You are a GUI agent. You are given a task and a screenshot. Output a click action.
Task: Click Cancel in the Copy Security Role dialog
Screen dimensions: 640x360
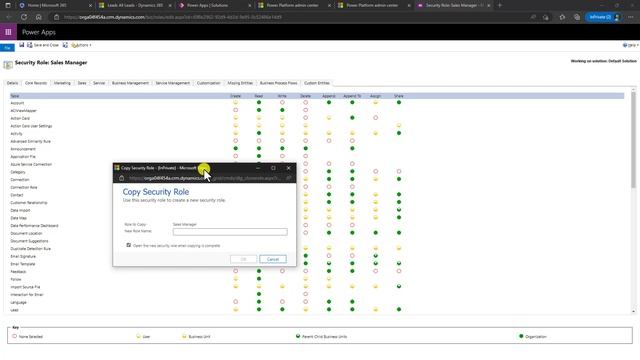[273, 259]
